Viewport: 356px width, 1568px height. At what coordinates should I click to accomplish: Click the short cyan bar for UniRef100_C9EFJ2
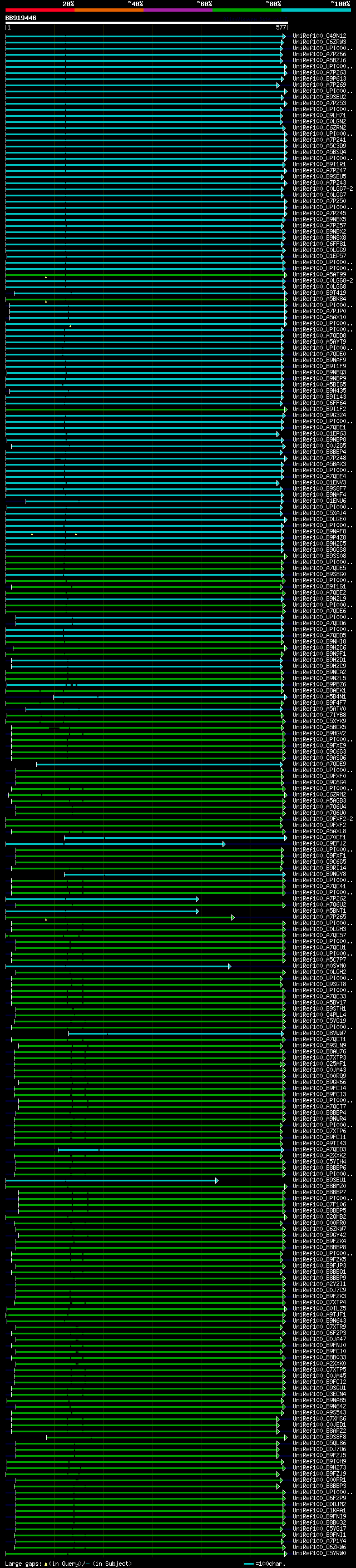tap(116, 844)
